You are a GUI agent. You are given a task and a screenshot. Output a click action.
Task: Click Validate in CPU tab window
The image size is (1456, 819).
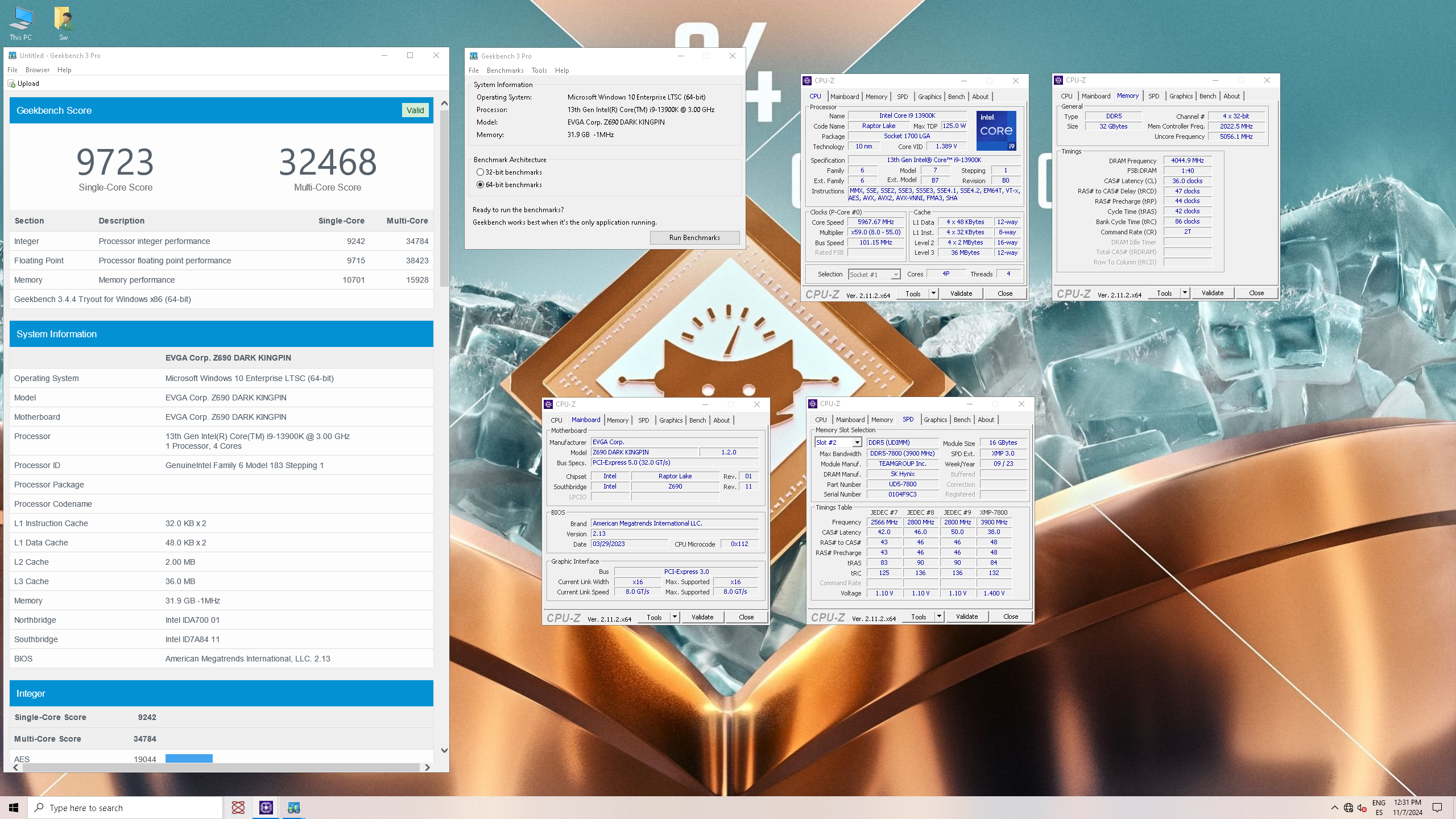[961, 293]
